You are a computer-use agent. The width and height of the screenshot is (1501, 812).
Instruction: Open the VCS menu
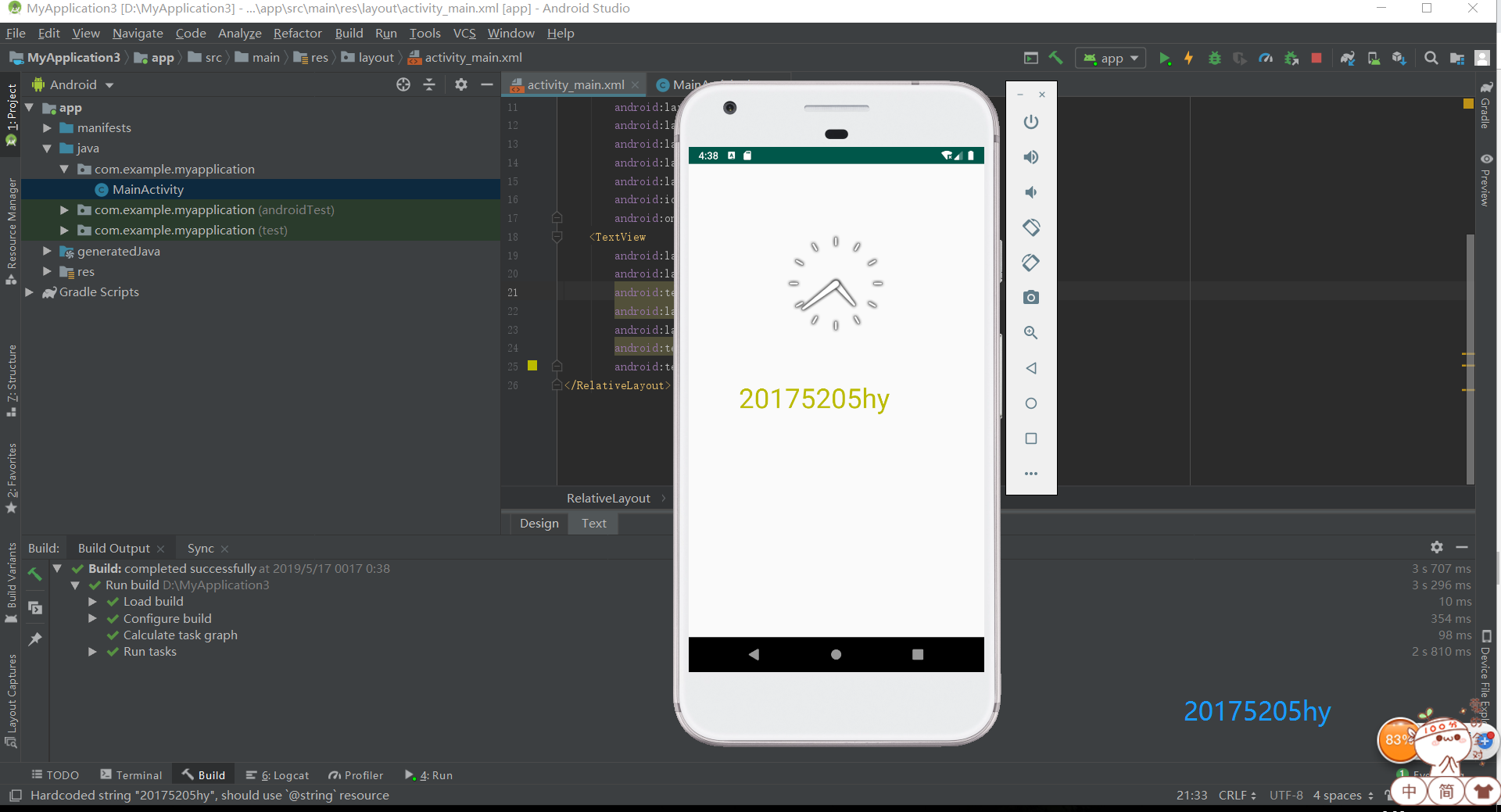(464, 33)
